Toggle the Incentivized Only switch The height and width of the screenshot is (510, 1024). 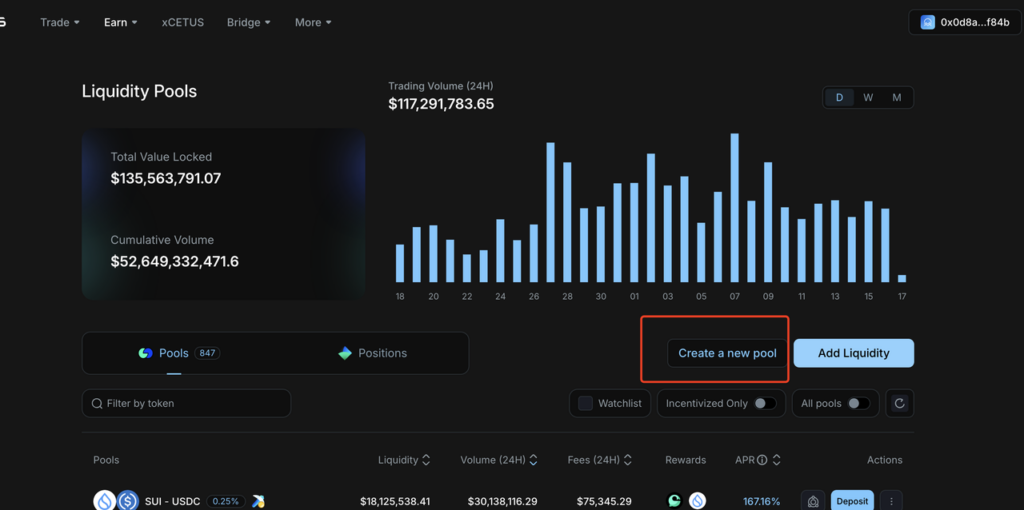[x=765, y=404]
